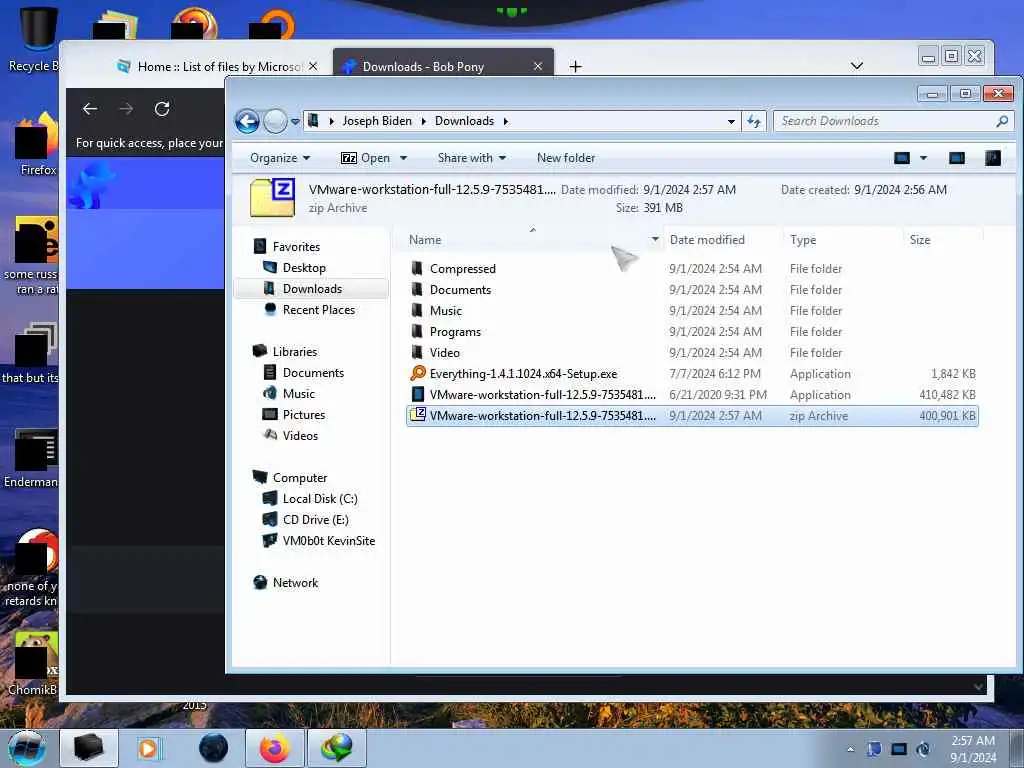Open the Windows Start button

point(27,748)
